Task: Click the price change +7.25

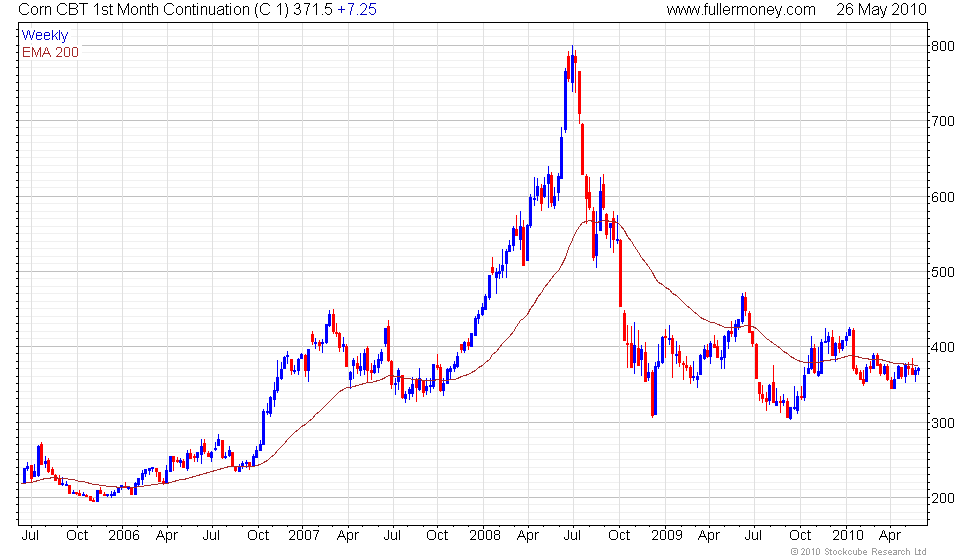Action: 357,10
